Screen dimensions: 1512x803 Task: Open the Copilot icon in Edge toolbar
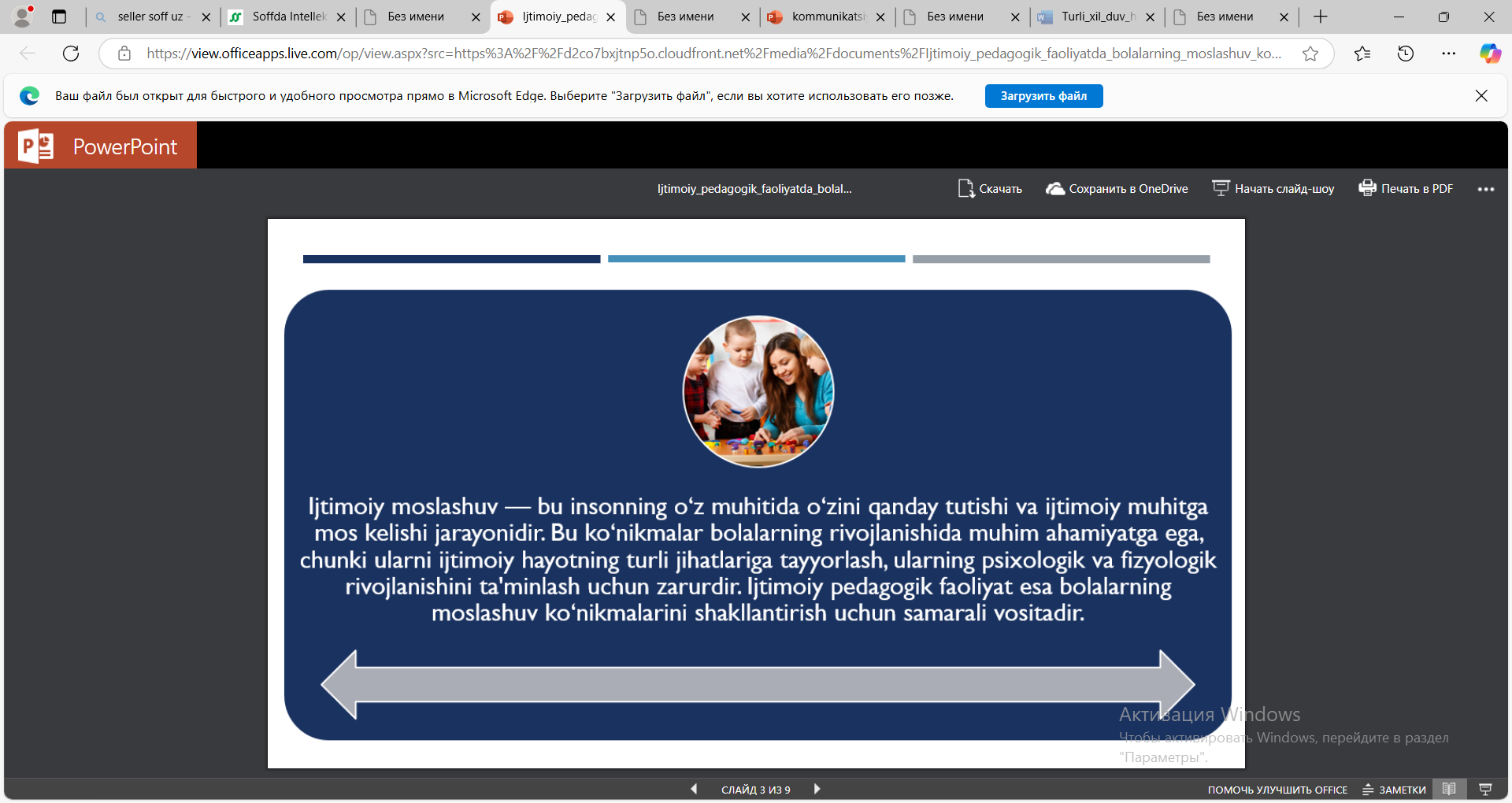point(1489,54)
